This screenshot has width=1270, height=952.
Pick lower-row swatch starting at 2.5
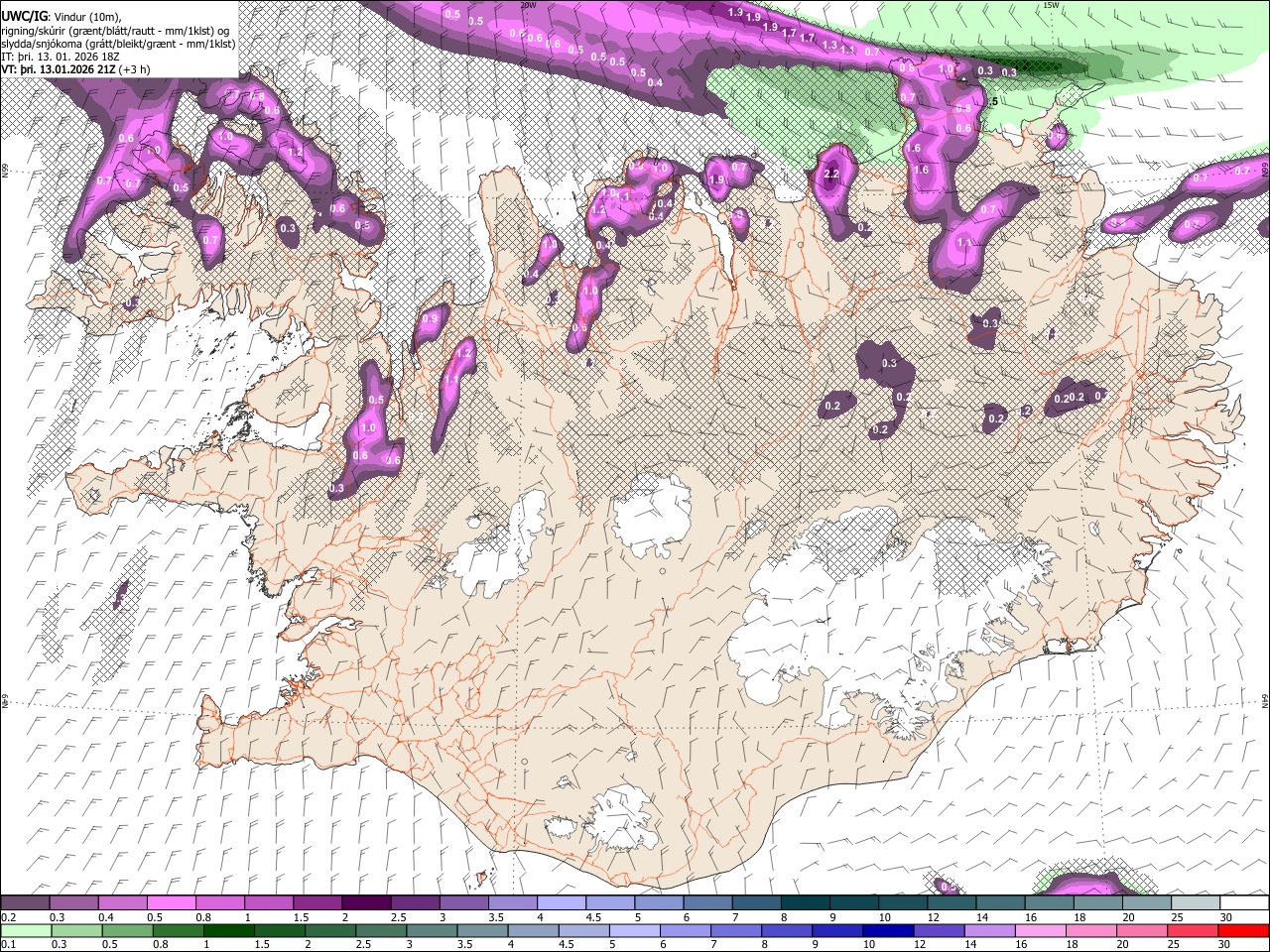pos(381,930)
